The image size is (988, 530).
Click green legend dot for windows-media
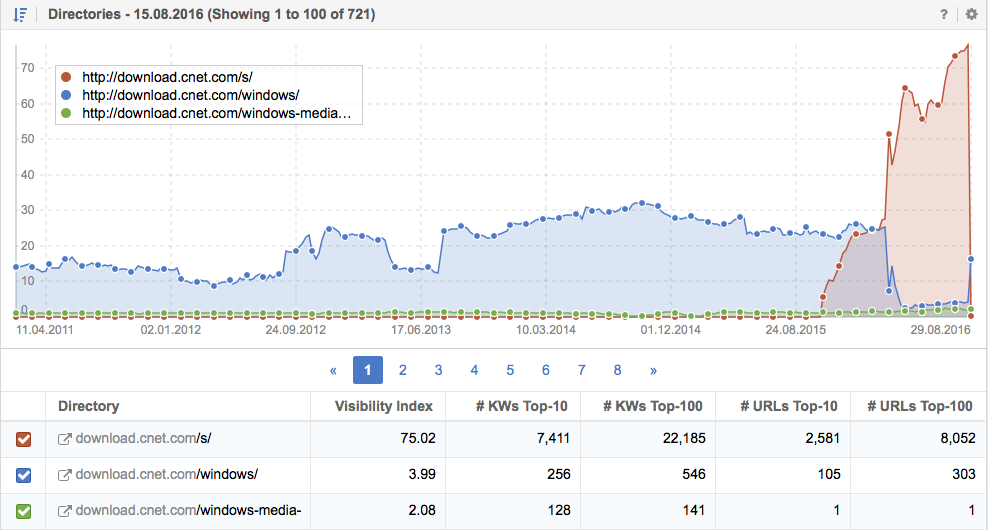66,113
